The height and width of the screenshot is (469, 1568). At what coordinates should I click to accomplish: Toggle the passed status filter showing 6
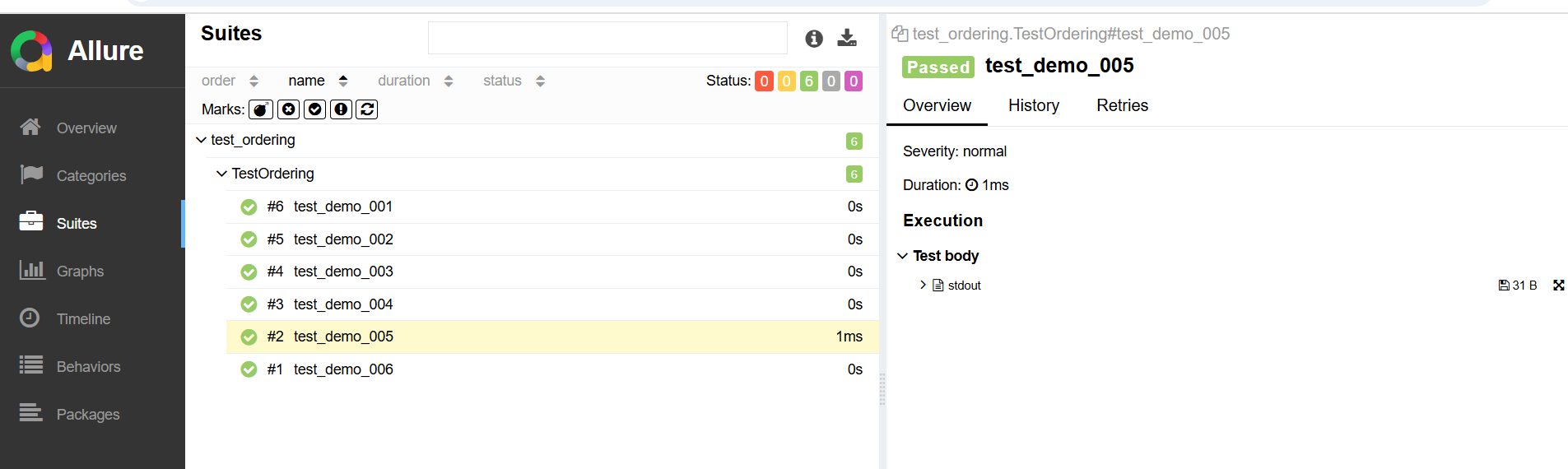click(x=809, y=81)
